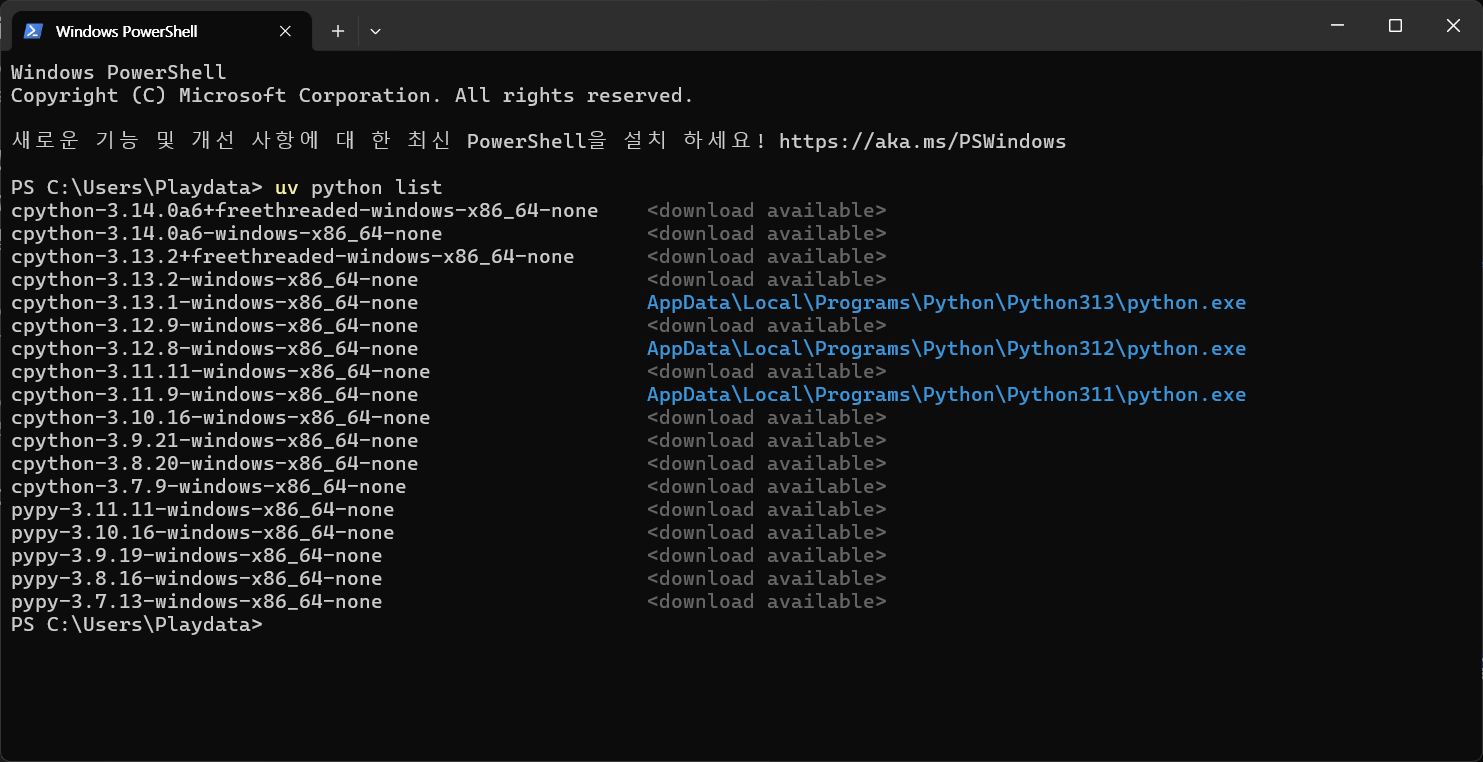Click download available text for cpython-3.12.9
The width and height of the screenshot is (1483, 762).
pyautogui.click(x=767, y=325)
